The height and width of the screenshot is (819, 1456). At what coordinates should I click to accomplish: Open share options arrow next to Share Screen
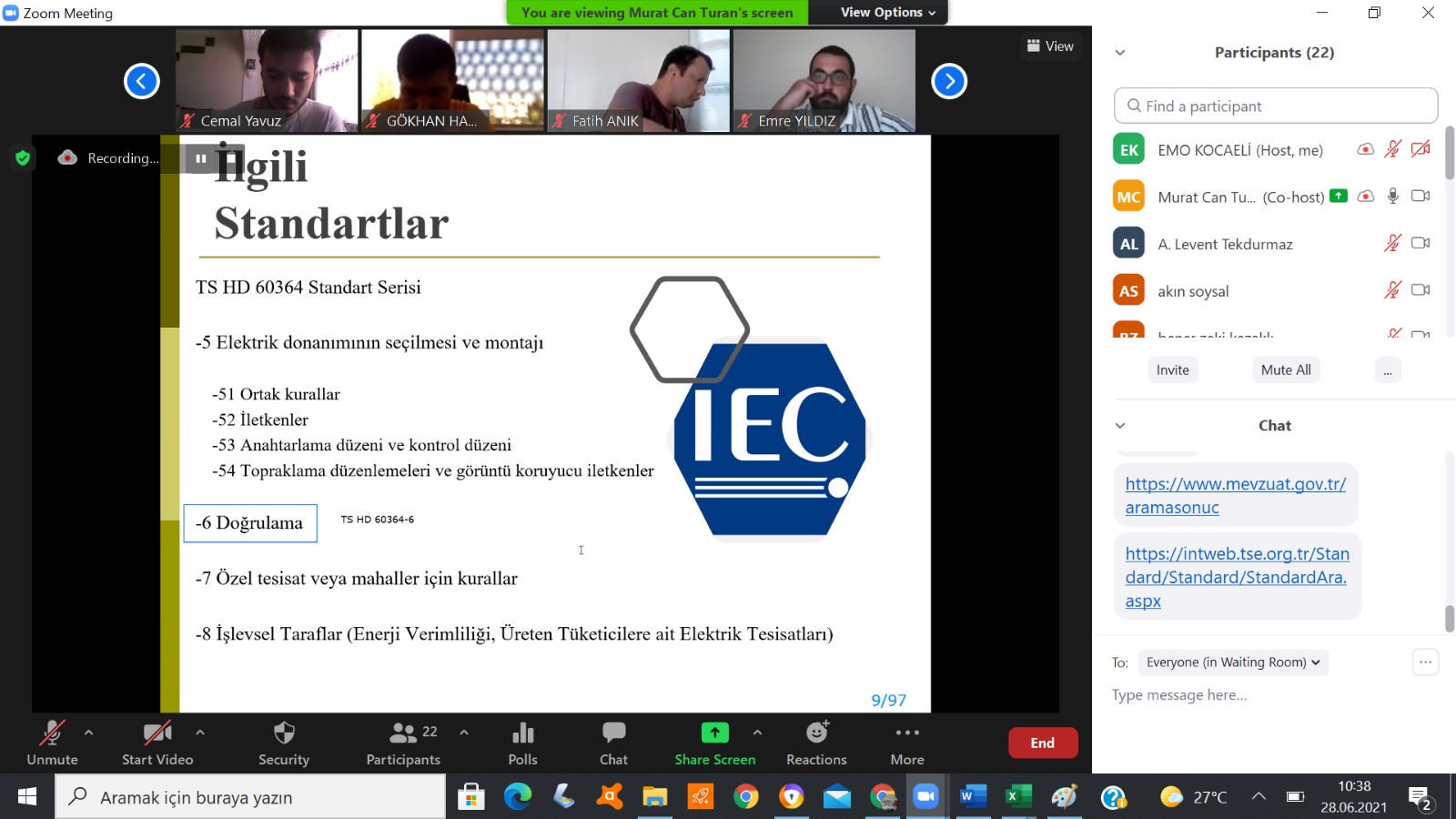757,732
